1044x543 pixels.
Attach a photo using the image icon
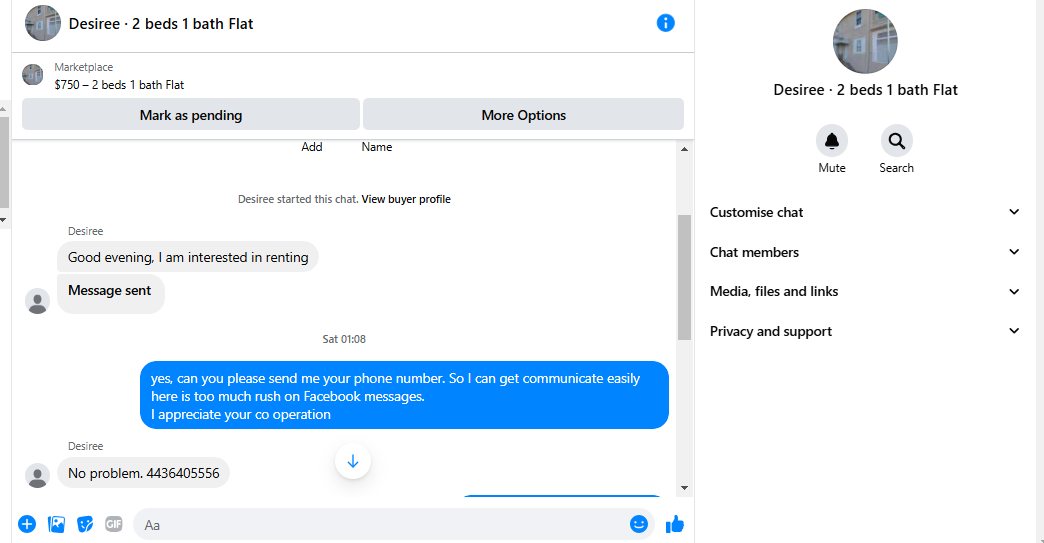[57, 524]
